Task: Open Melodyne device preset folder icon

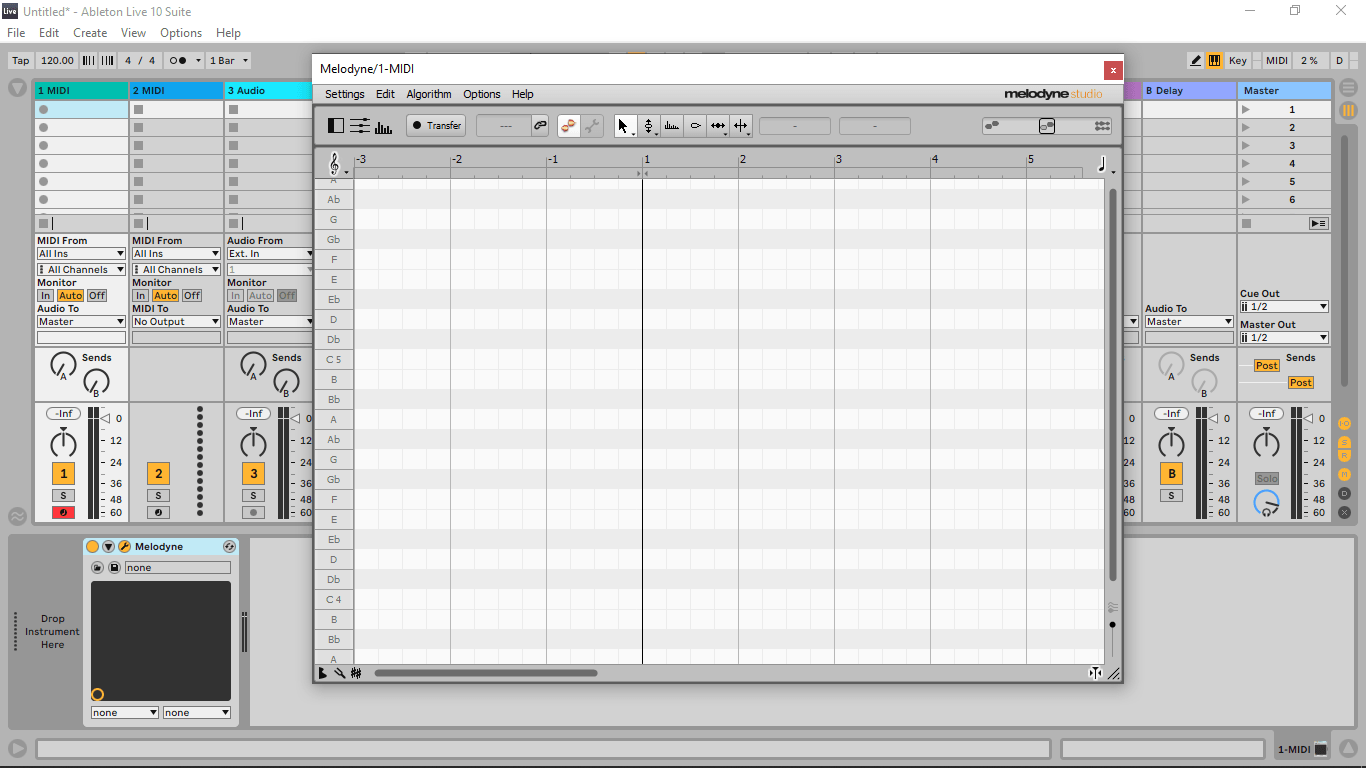Action: (x=97, y=568)
